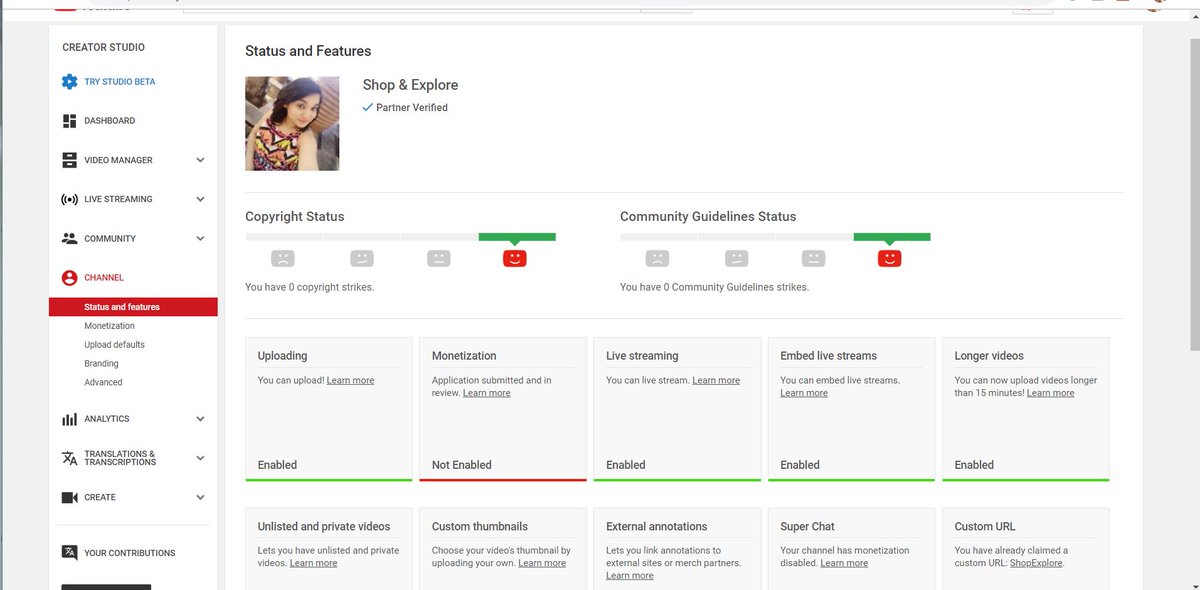Open the Branding sidebar item
1200x590 pixels.
(101, 364)
